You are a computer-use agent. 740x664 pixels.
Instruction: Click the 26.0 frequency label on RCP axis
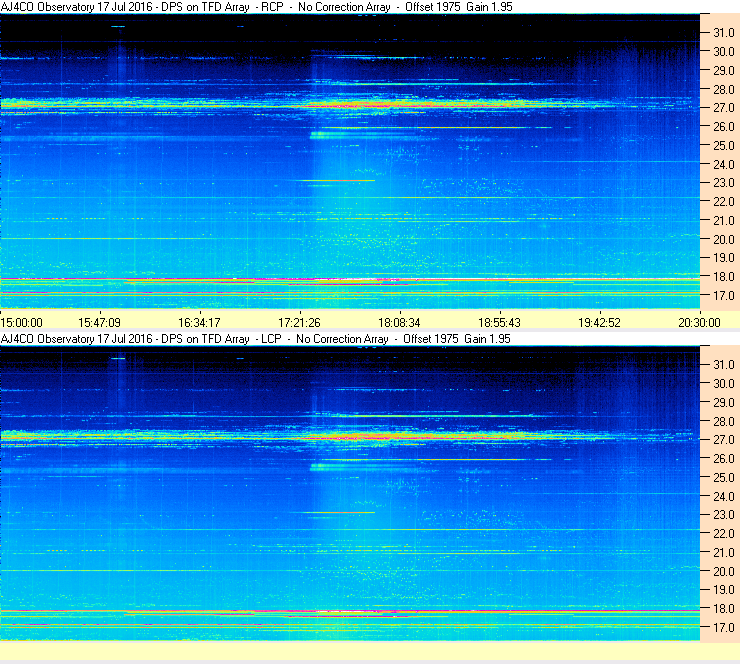coord(724,126)
